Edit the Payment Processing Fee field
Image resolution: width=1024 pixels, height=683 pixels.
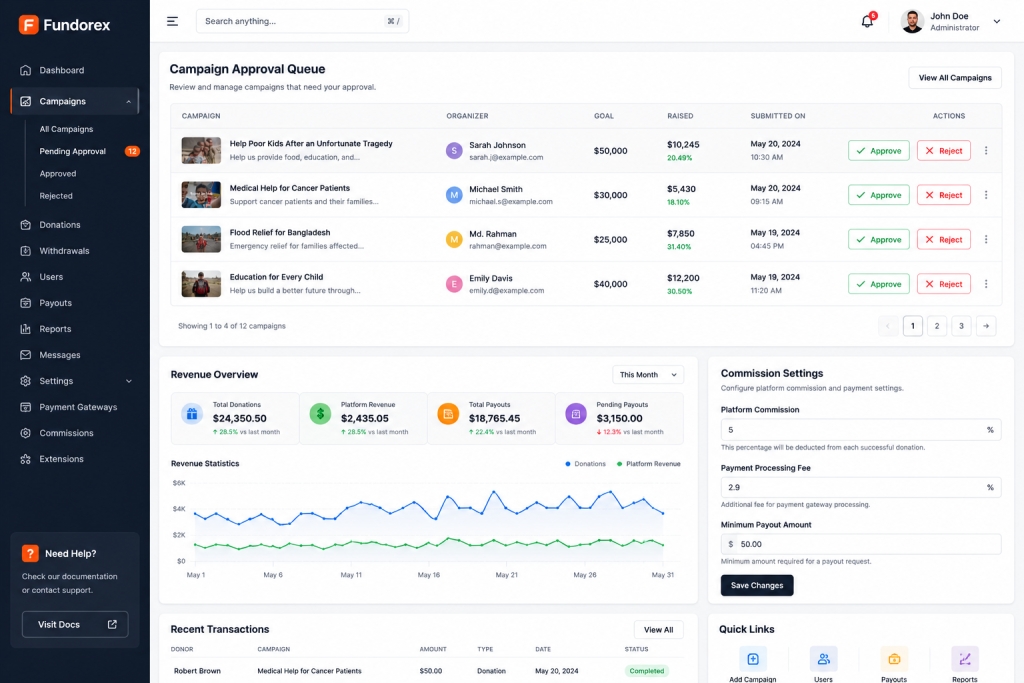[861, 488]
